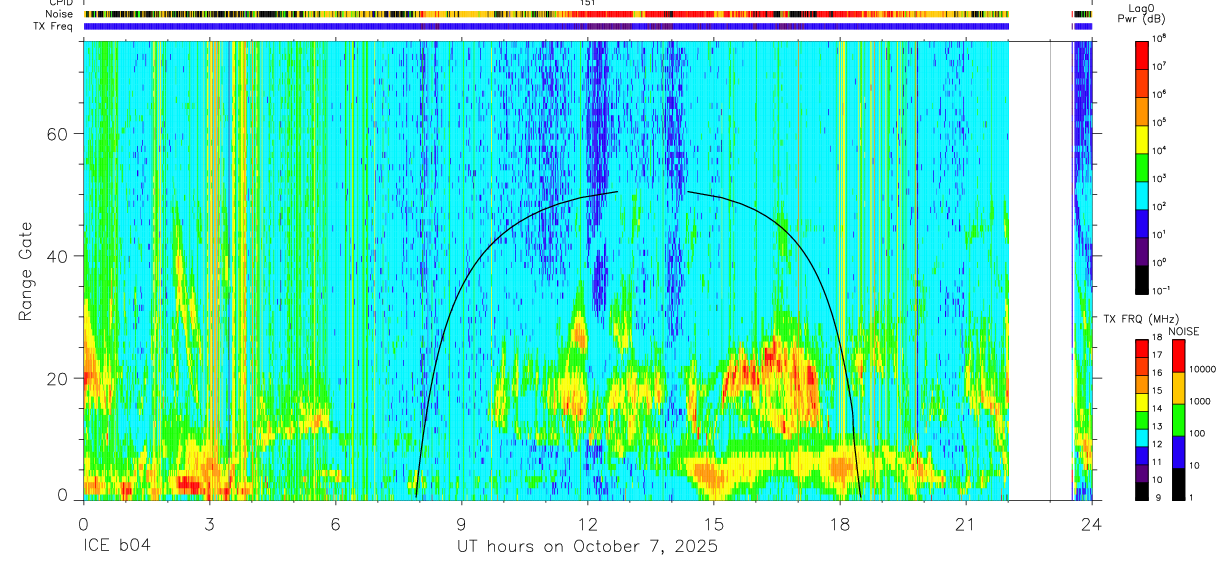Pick the red top segment of Lag0 Pwr colorbar
The width and height of the screenshot is (1228, 567).
tap(1141, 54)
